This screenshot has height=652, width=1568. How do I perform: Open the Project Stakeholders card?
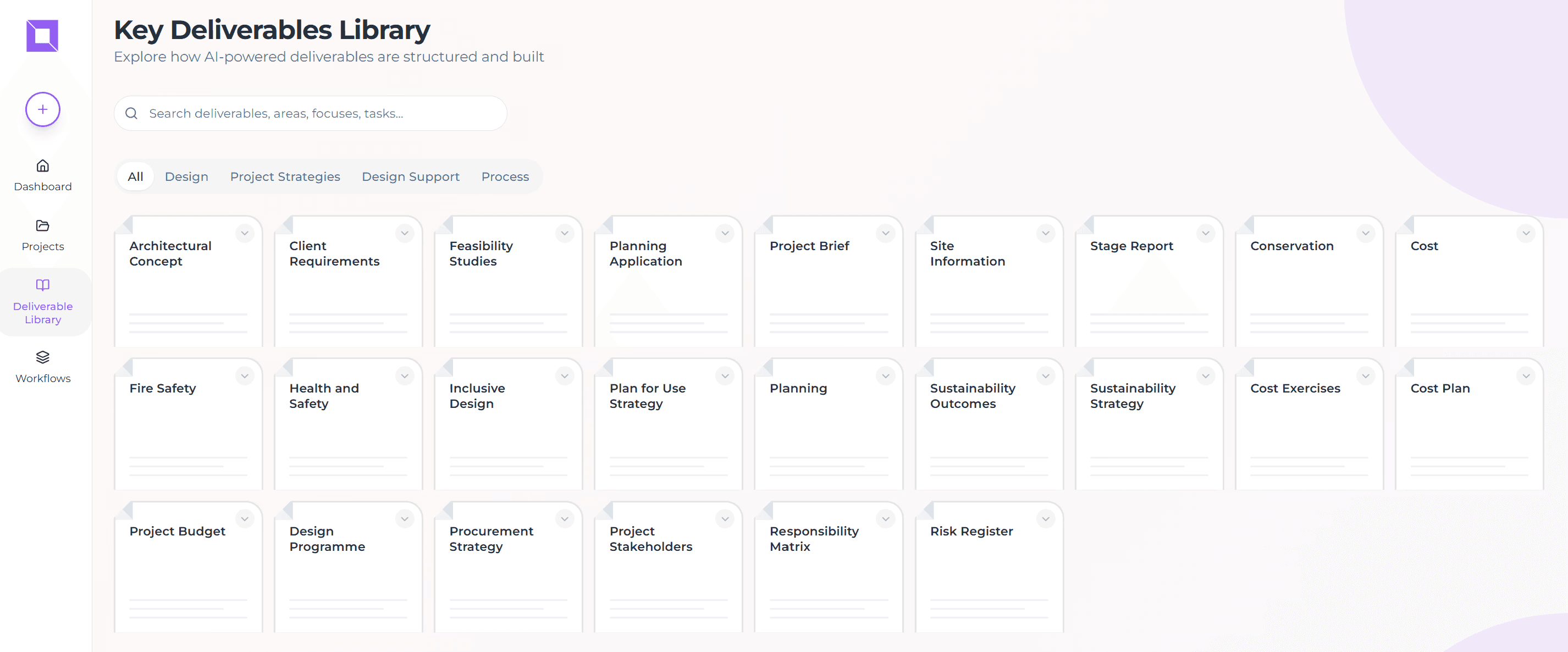(669, 567)
